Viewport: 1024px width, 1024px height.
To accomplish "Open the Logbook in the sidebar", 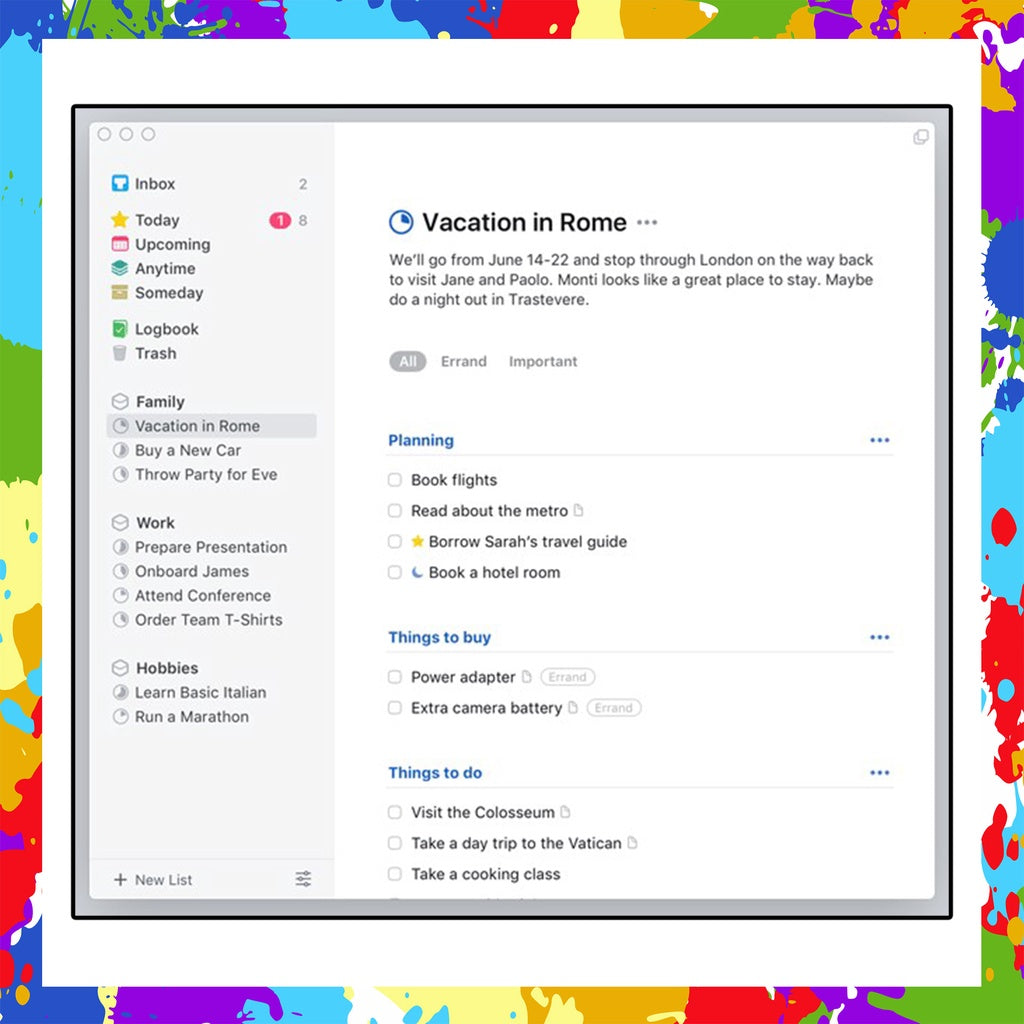I will [x=167, y=329].
